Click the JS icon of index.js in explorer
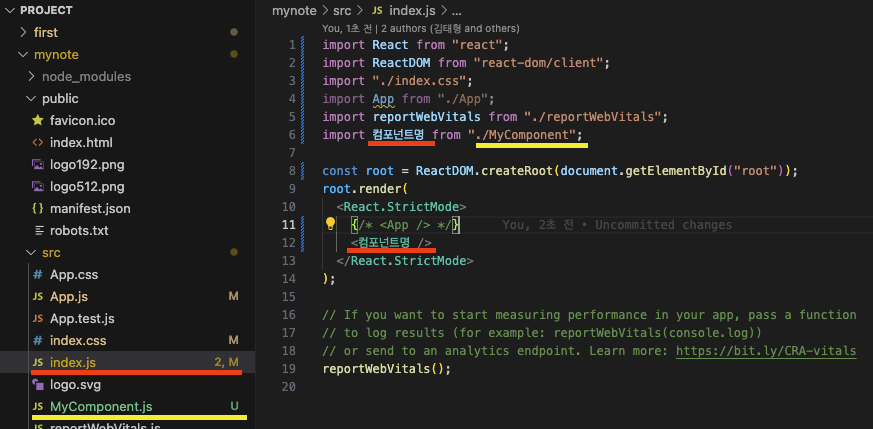 coord(38,363)
